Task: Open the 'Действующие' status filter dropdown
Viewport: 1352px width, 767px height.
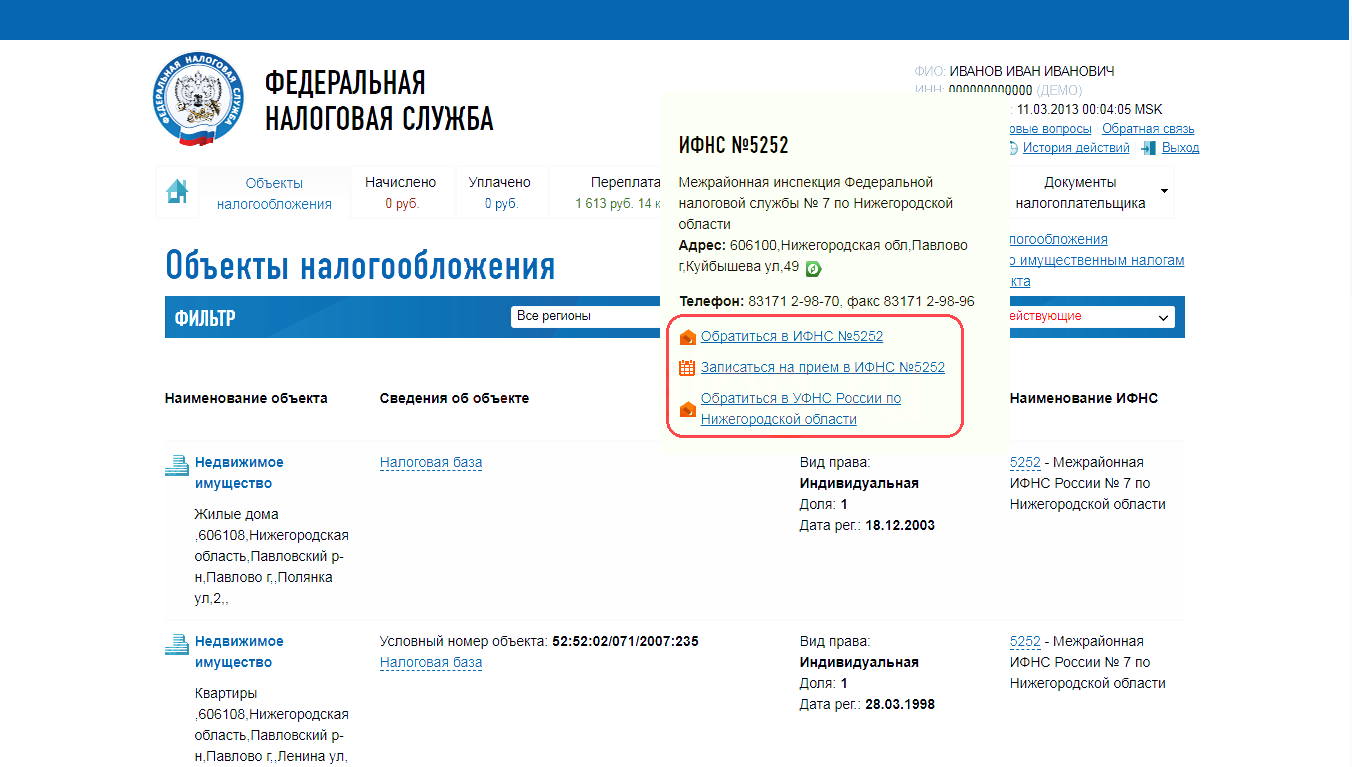Action: click(1090, 316)
